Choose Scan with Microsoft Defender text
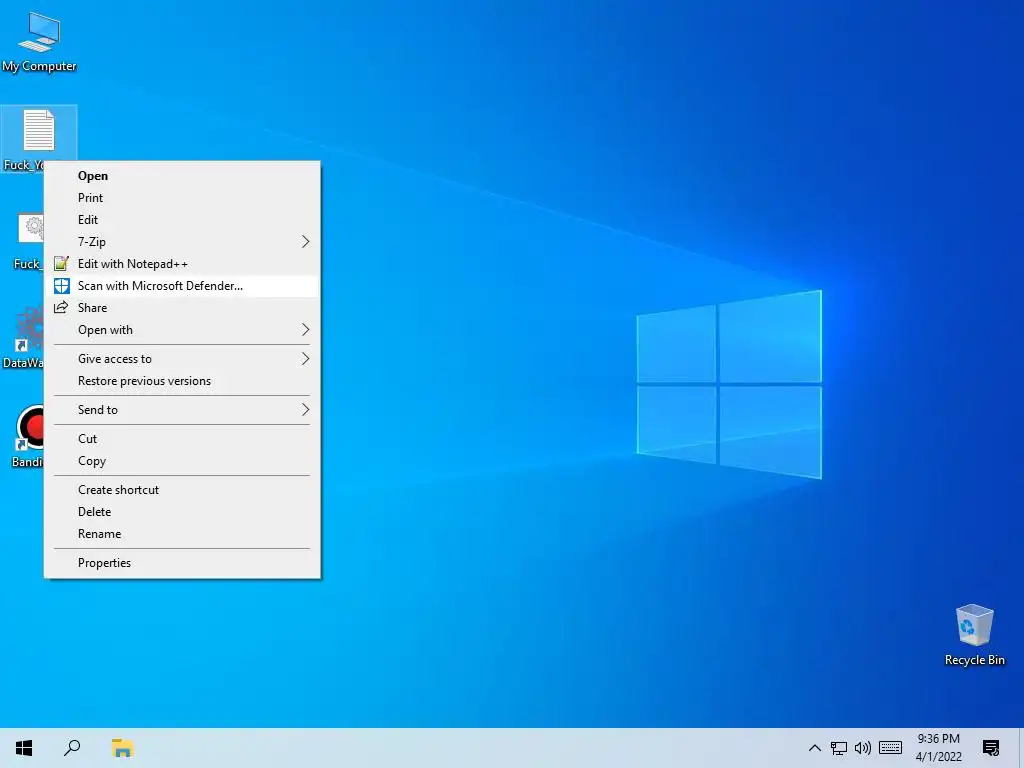 point(160,286)
